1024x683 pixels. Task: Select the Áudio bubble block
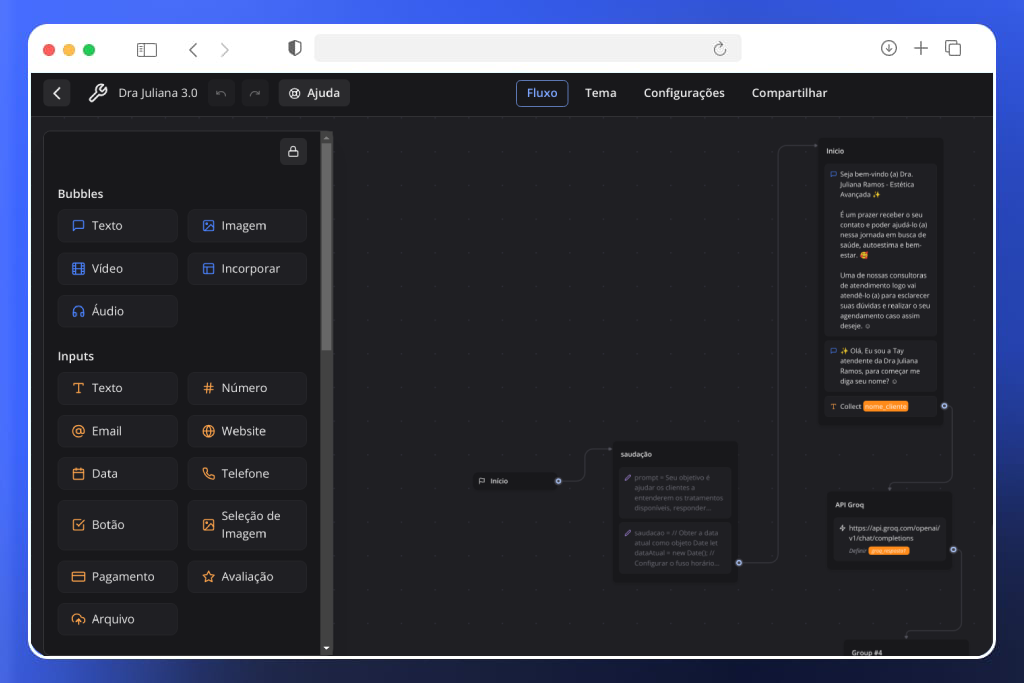(x=117, y=311)
